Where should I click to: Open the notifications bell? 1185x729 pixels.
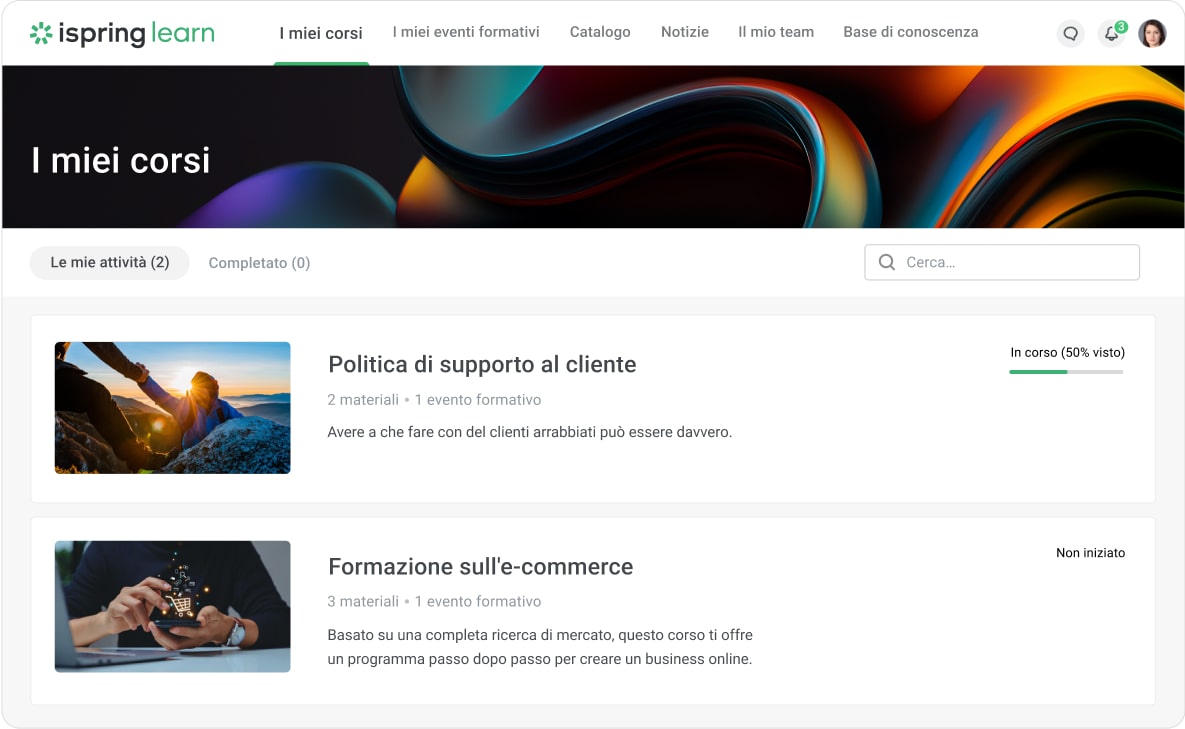click(x=1111, y=34)
